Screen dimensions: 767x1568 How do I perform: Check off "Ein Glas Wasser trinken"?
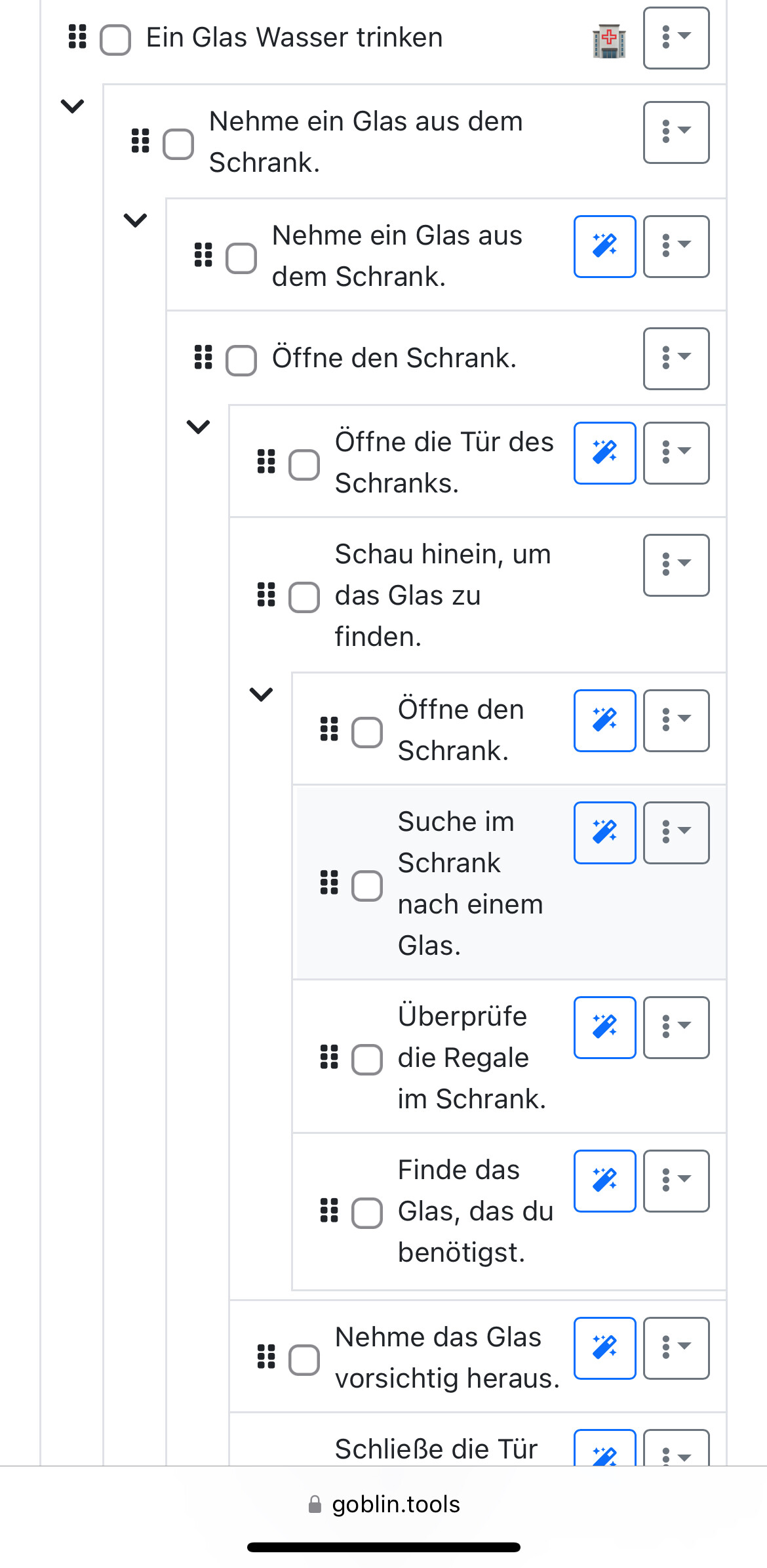(115, 39)
